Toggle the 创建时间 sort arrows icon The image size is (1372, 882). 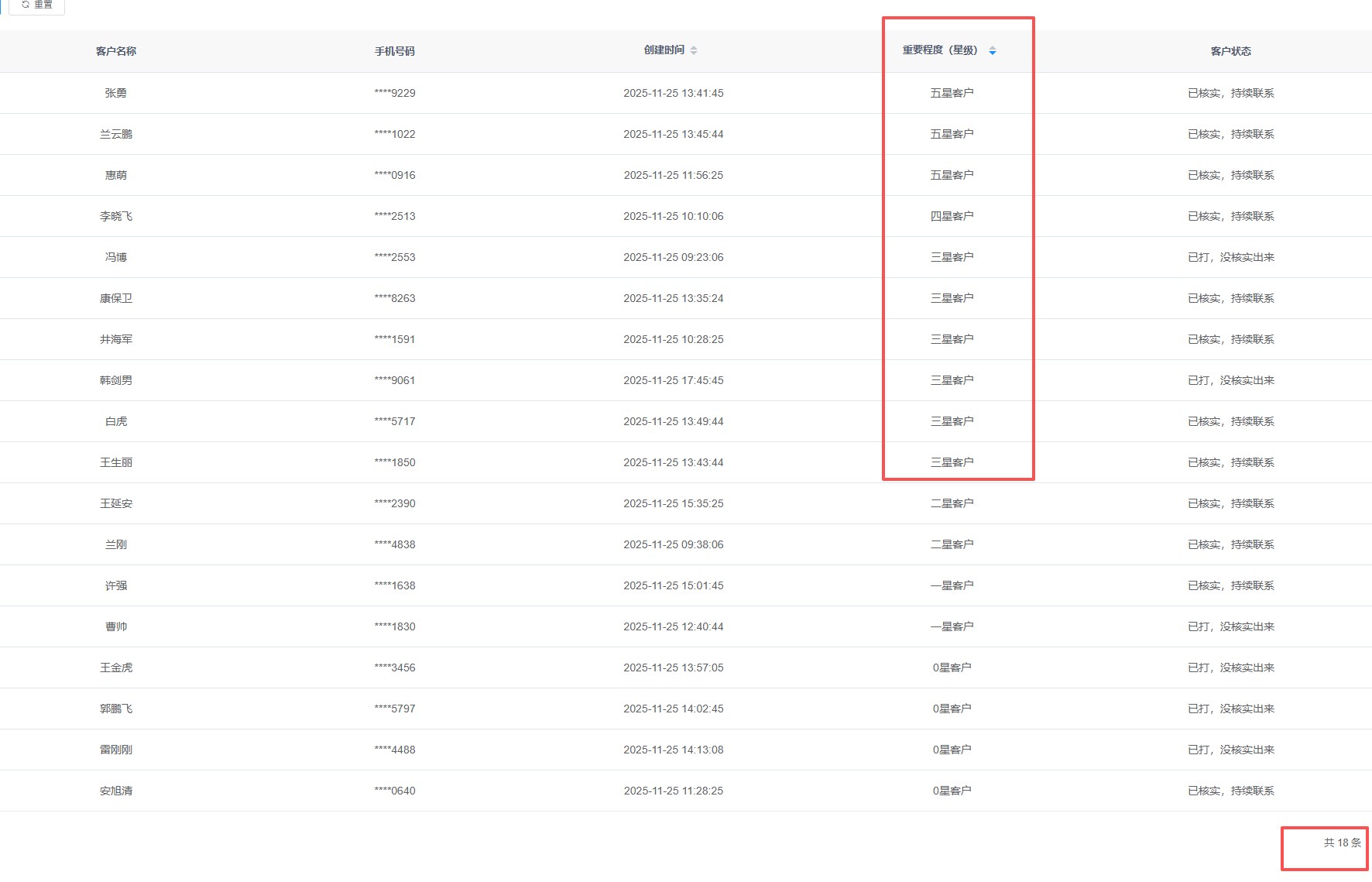[x=694, y=50]
